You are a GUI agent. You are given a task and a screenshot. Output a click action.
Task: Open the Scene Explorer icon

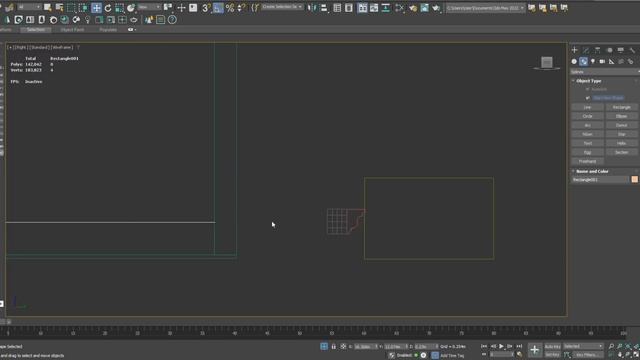click(337, 8)
